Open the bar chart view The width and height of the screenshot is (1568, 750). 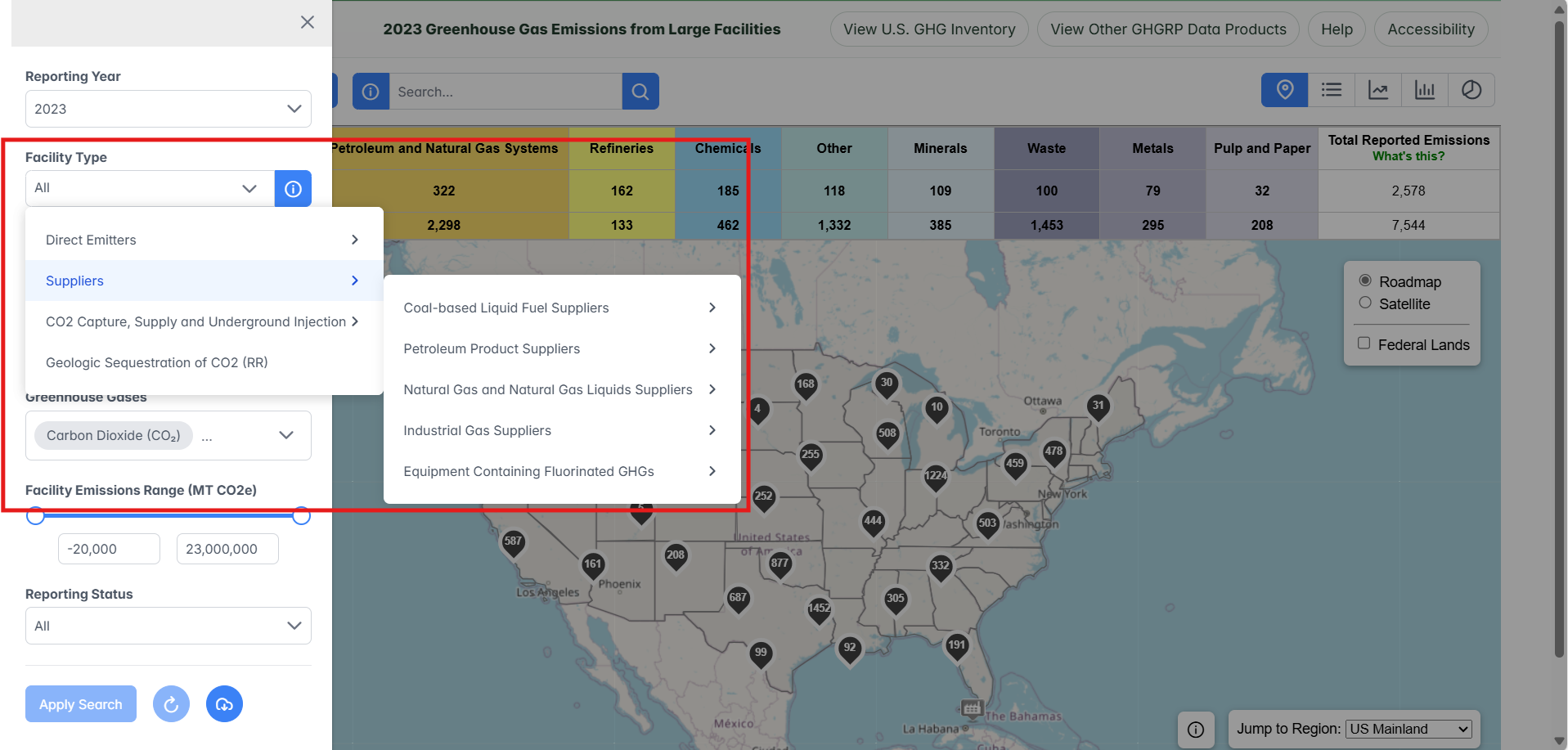coord(1425,90)
